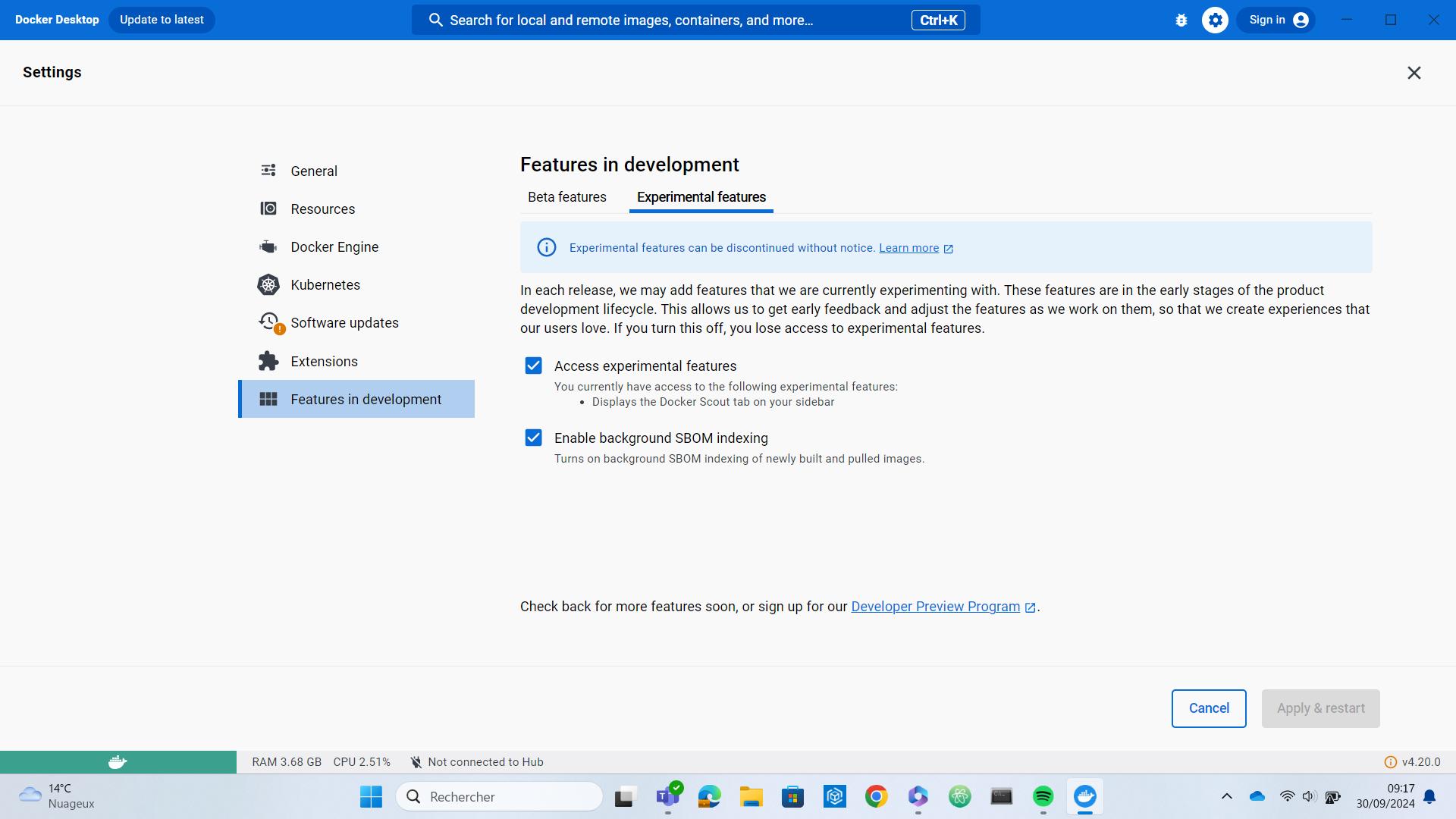Click the Docker whale icon in status bar
Screen dimensions: 1456x819
click(x=118, y=762)
